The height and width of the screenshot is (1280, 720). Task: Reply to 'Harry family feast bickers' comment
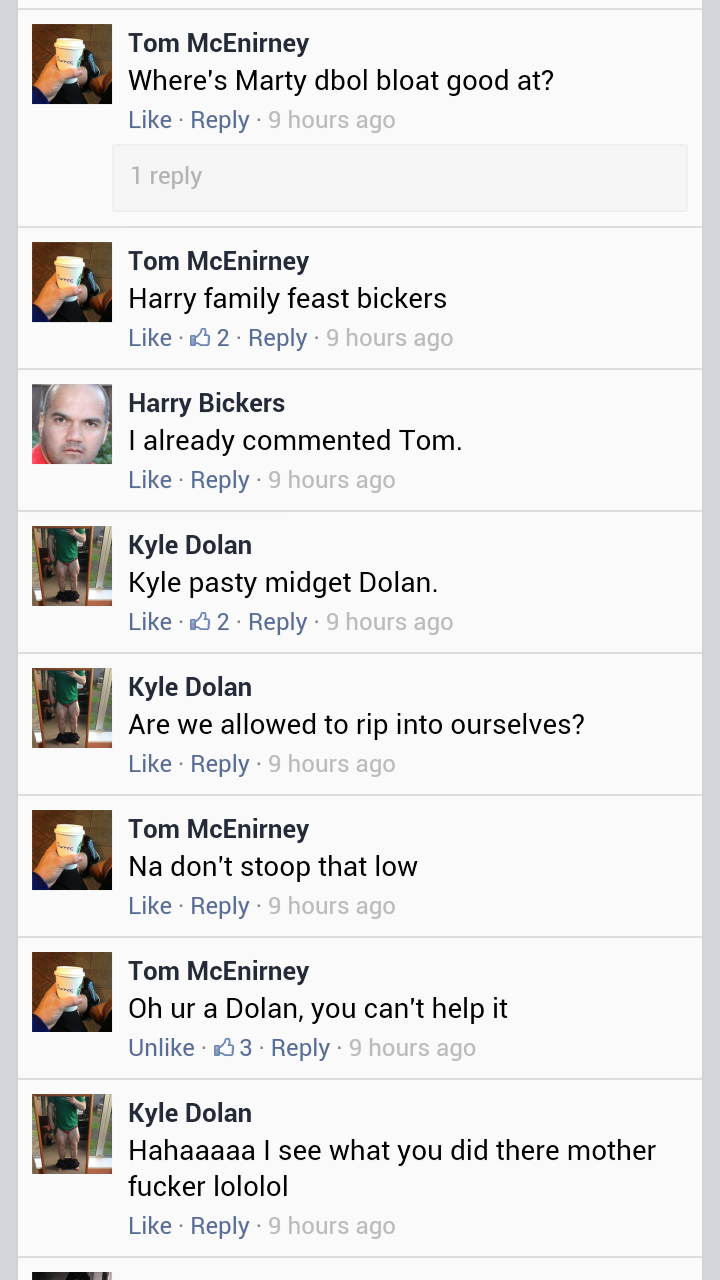(278, 338)
